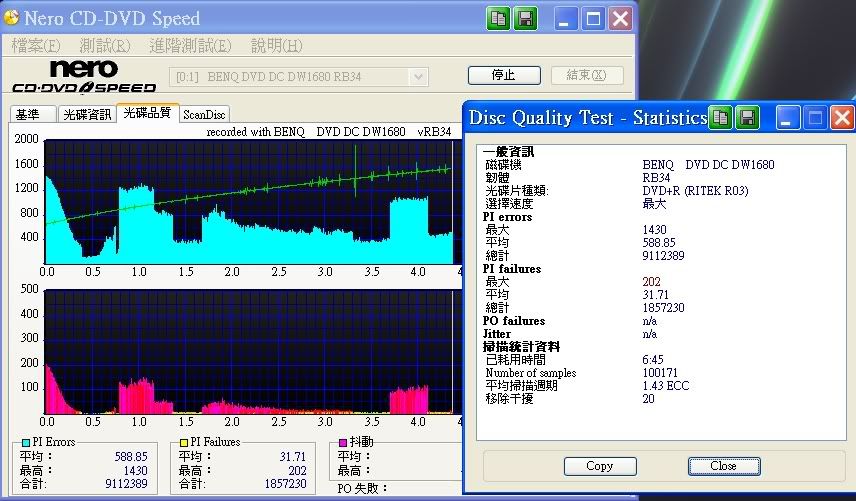Click the PO 失敗 label
856x501 pixels.
(x=362, y=488)
